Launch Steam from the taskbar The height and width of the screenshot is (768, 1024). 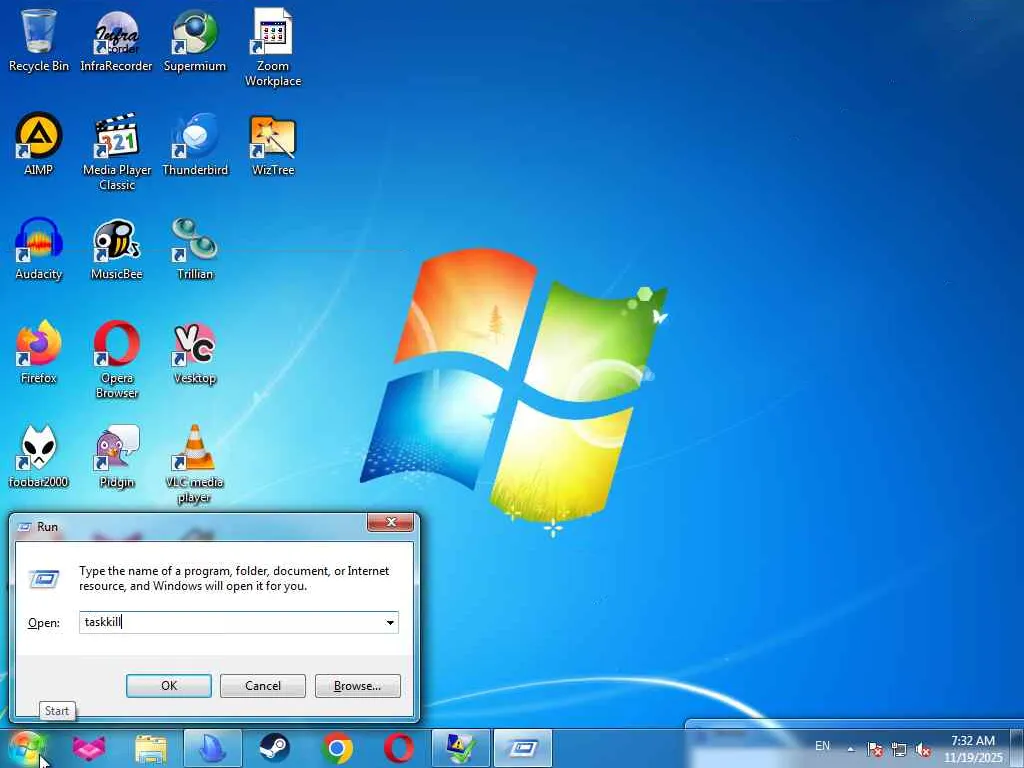click(274, 748)
